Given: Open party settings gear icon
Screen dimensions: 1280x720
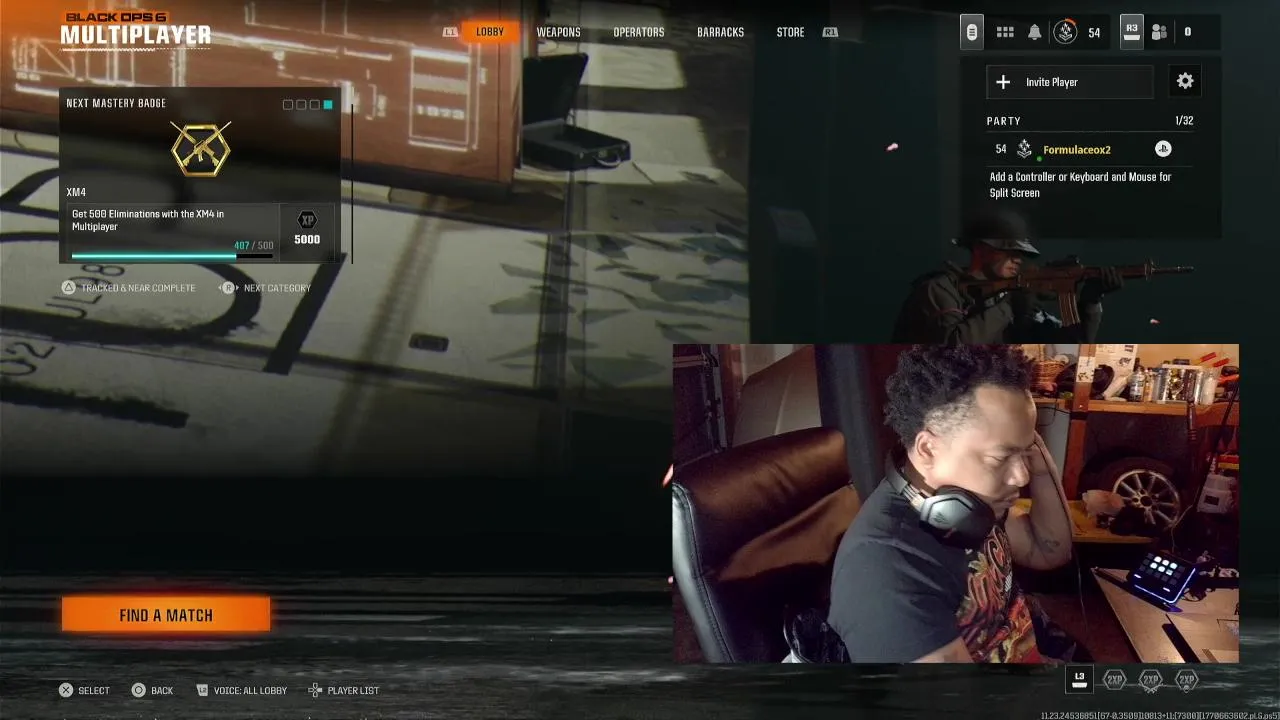Looking at the screenshot, I should 1185,82.
